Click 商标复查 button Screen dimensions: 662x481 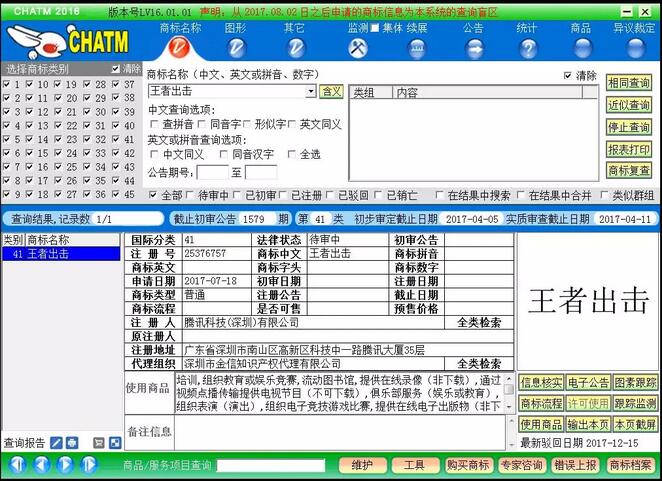point(629,170)
